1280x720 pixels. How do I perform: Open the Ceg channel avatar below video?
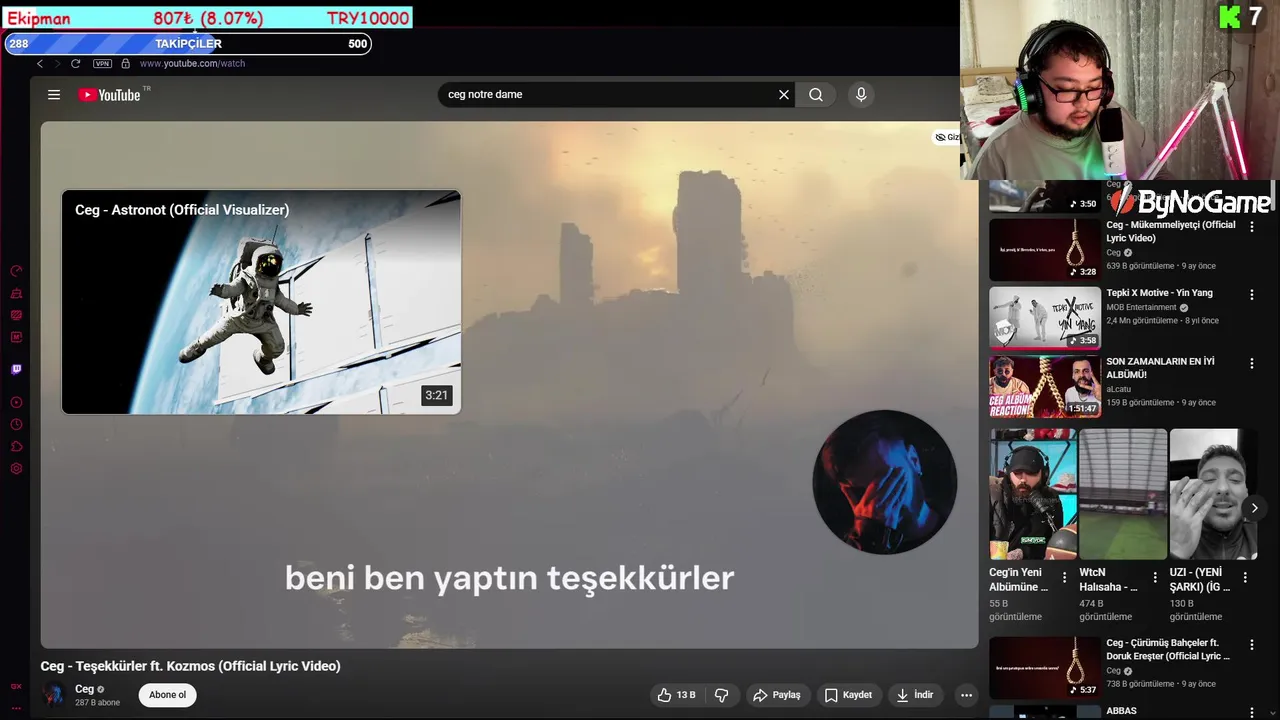pyautogui.click(x=54, y=695)
